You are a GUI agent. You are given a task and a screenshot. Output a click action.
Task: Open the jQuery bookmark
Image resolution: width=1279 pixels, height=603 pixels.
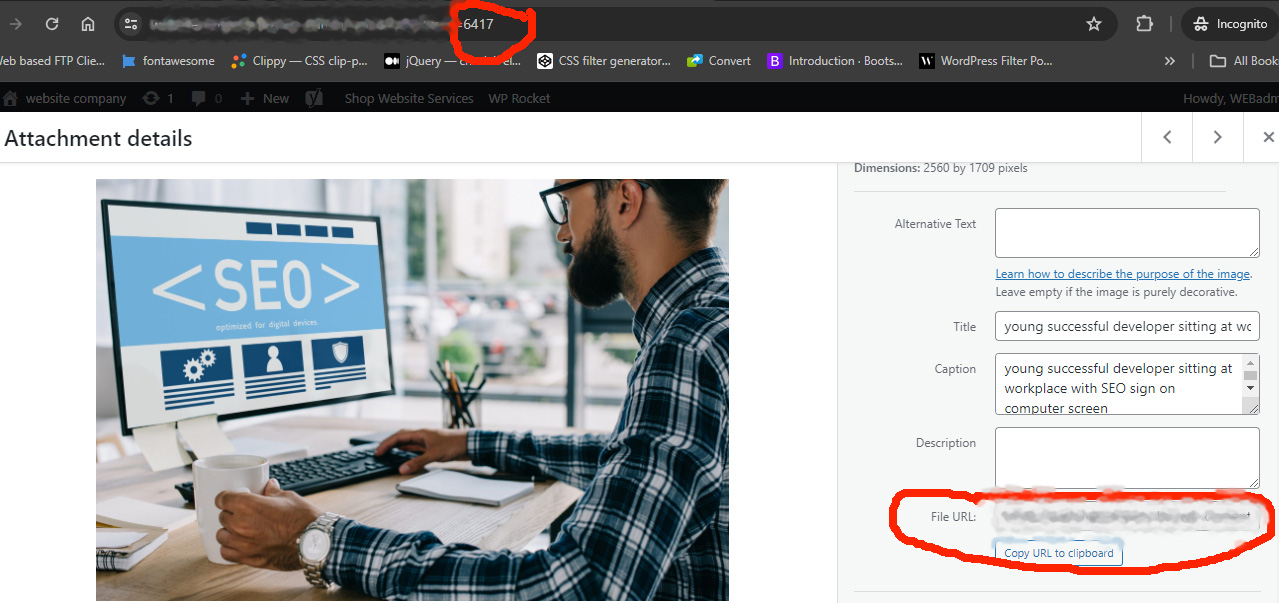[452, 61]
